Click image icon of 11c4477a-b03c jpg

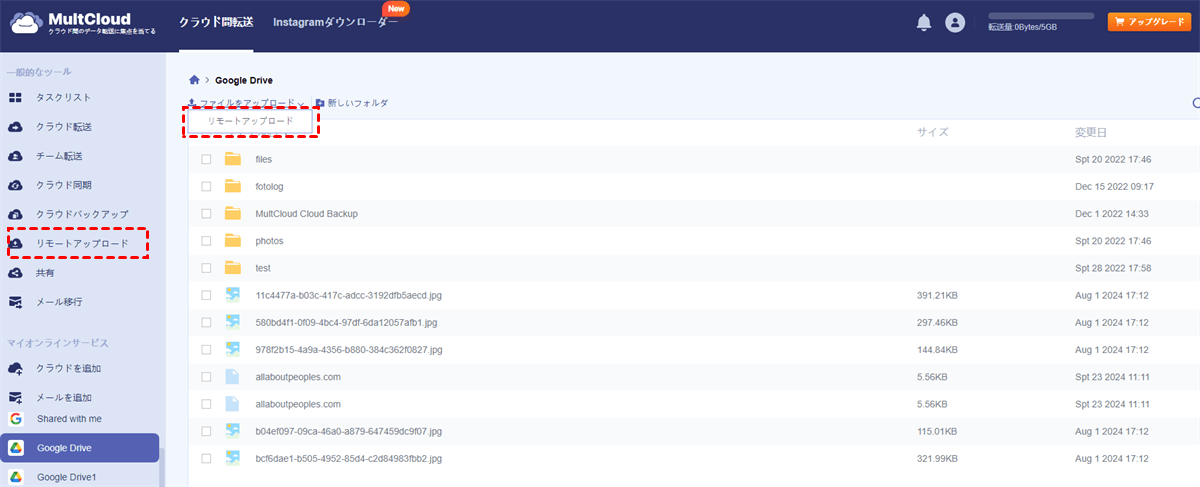[x=233, y=295]
